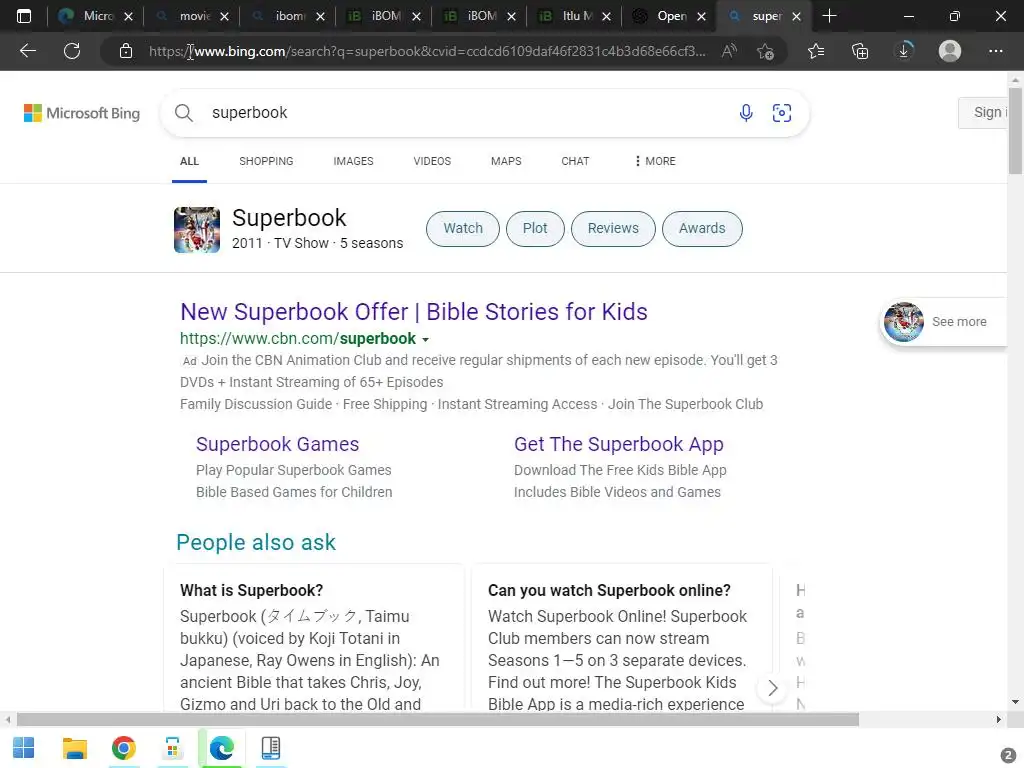This screenshot has width=1024, height=768.
Task: Switch to the CHAT tab
Action: (575, 161)
